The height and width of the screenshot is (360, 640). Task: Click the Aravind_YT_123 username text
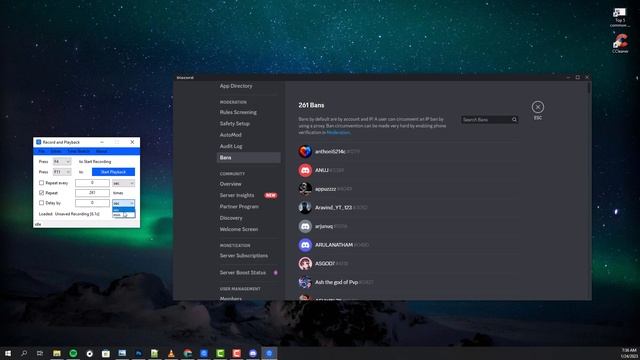tap(333, 207)
